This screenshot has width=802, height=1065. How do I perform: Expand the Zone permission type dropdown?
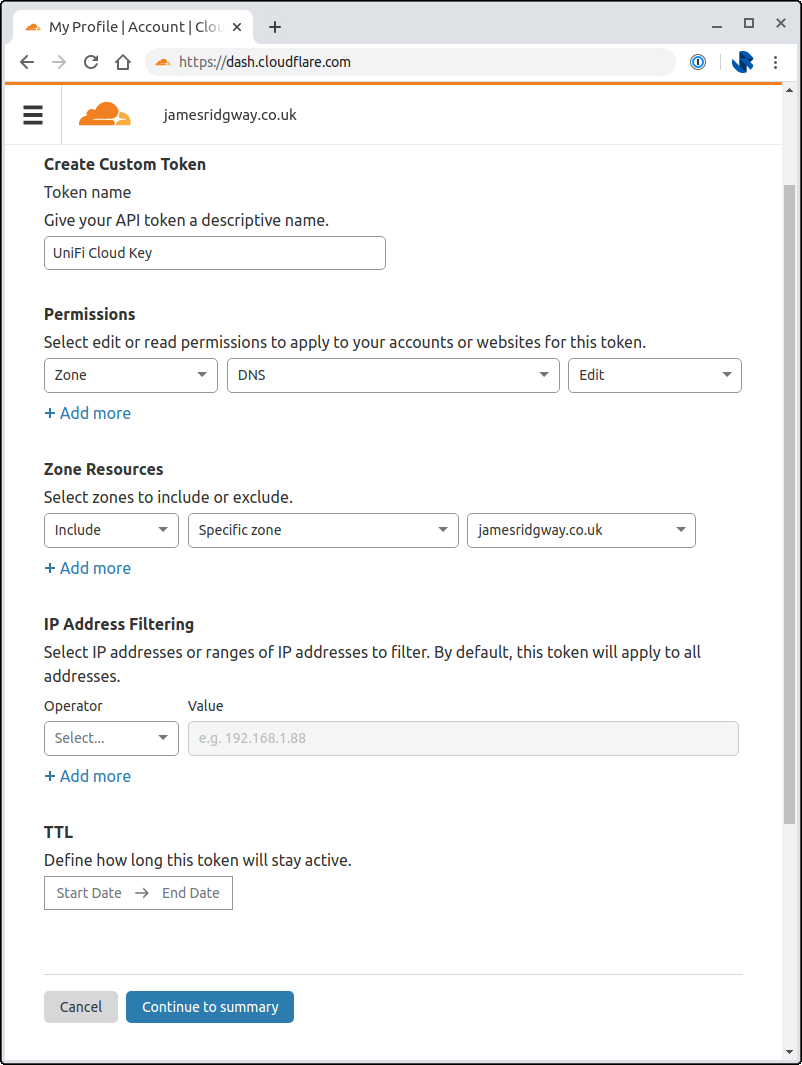(x=131, y=375)
